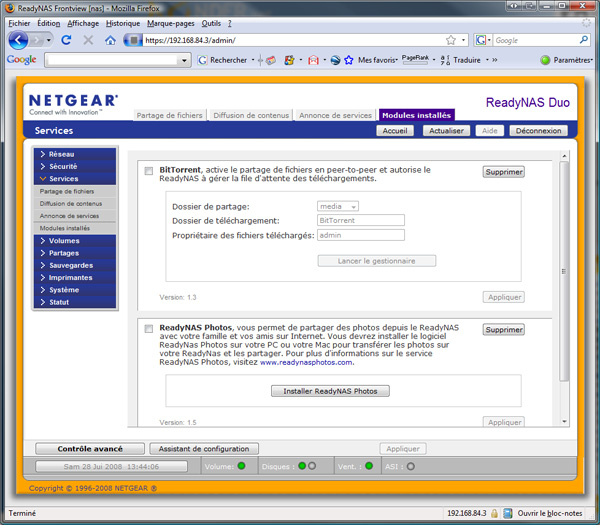Screen dimensions: 600x525
Task: Click the Stop loading X icon
Action: click(x=88, y=40)
